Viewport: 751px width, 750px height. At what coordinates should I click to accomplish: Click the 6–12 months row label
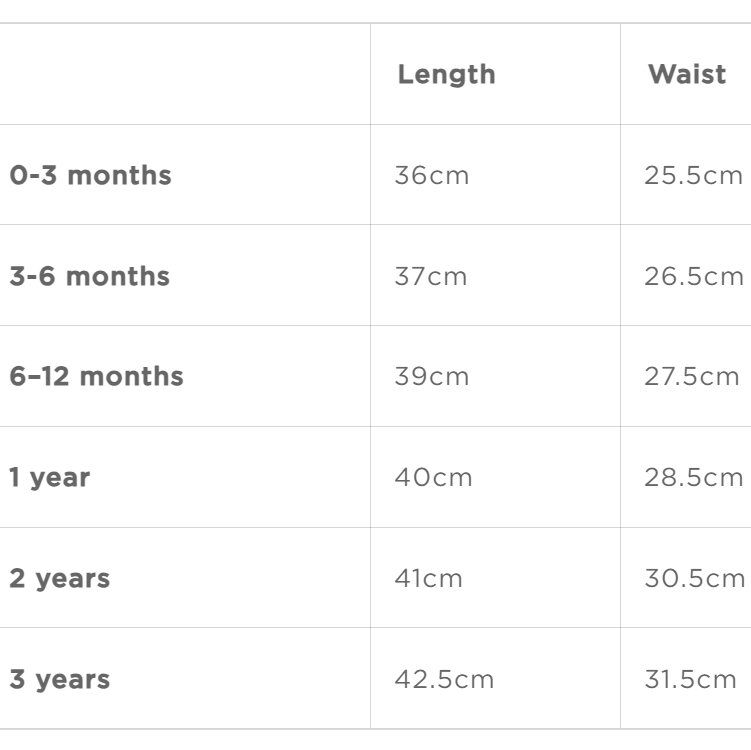pos(97,377)
